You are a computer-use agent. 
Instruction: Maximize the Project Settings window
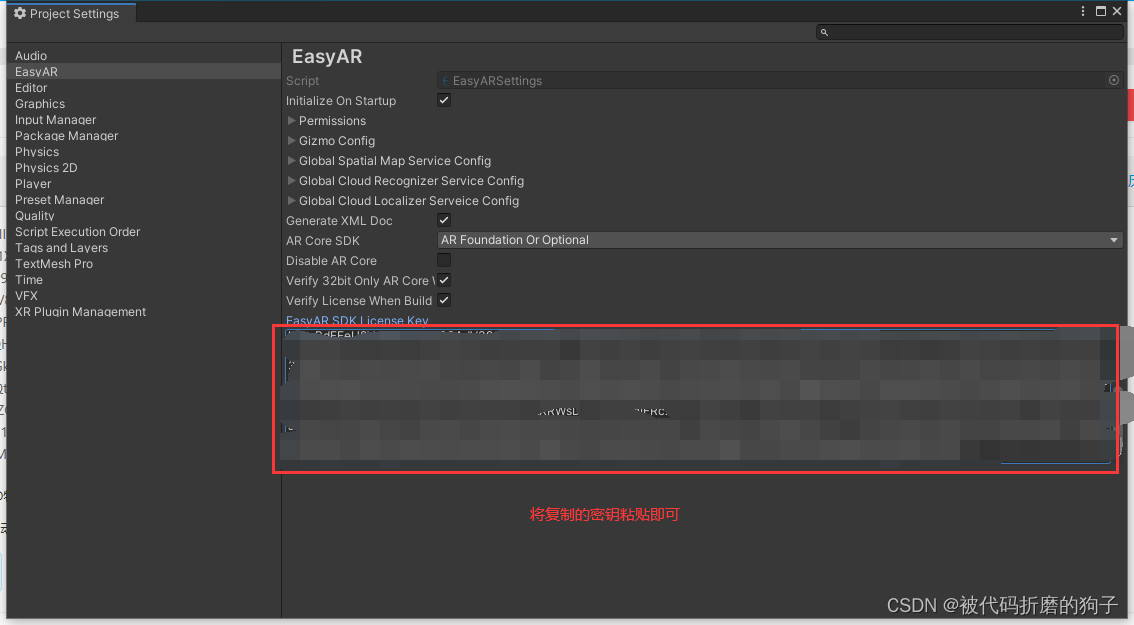click(1101, 11)
